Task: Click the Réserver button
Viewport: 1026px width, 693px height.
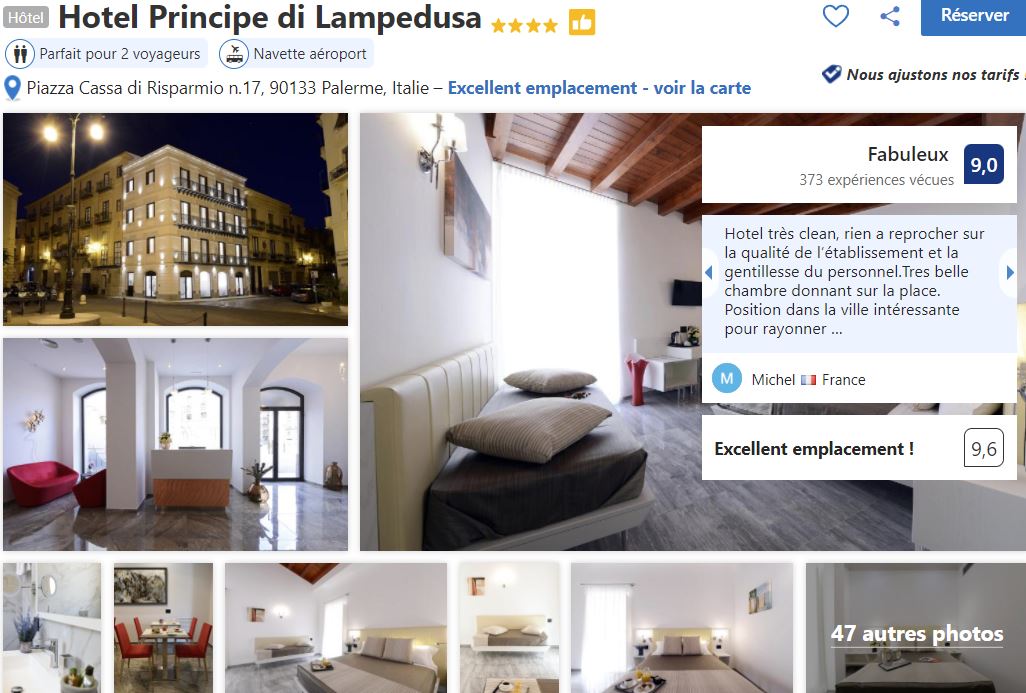Action: click(974, 16)
